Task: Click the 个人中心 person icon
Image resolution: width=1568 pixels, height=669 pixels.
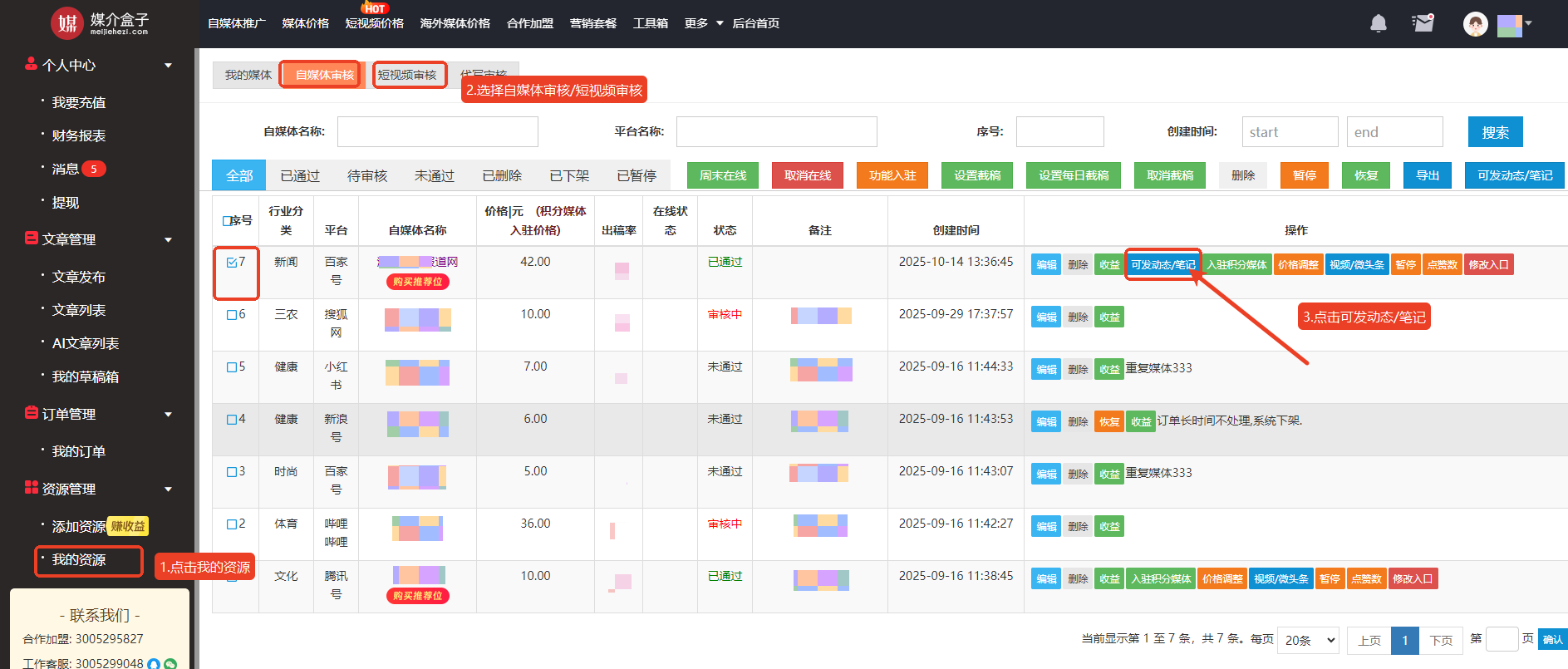Action: click(31, 64)
